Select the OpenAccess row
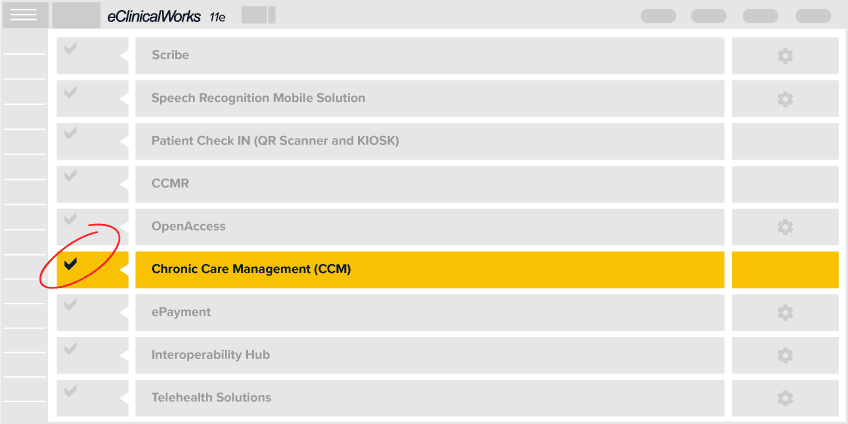The height and width of the screenshot is (424, 848). pos(429,227)
